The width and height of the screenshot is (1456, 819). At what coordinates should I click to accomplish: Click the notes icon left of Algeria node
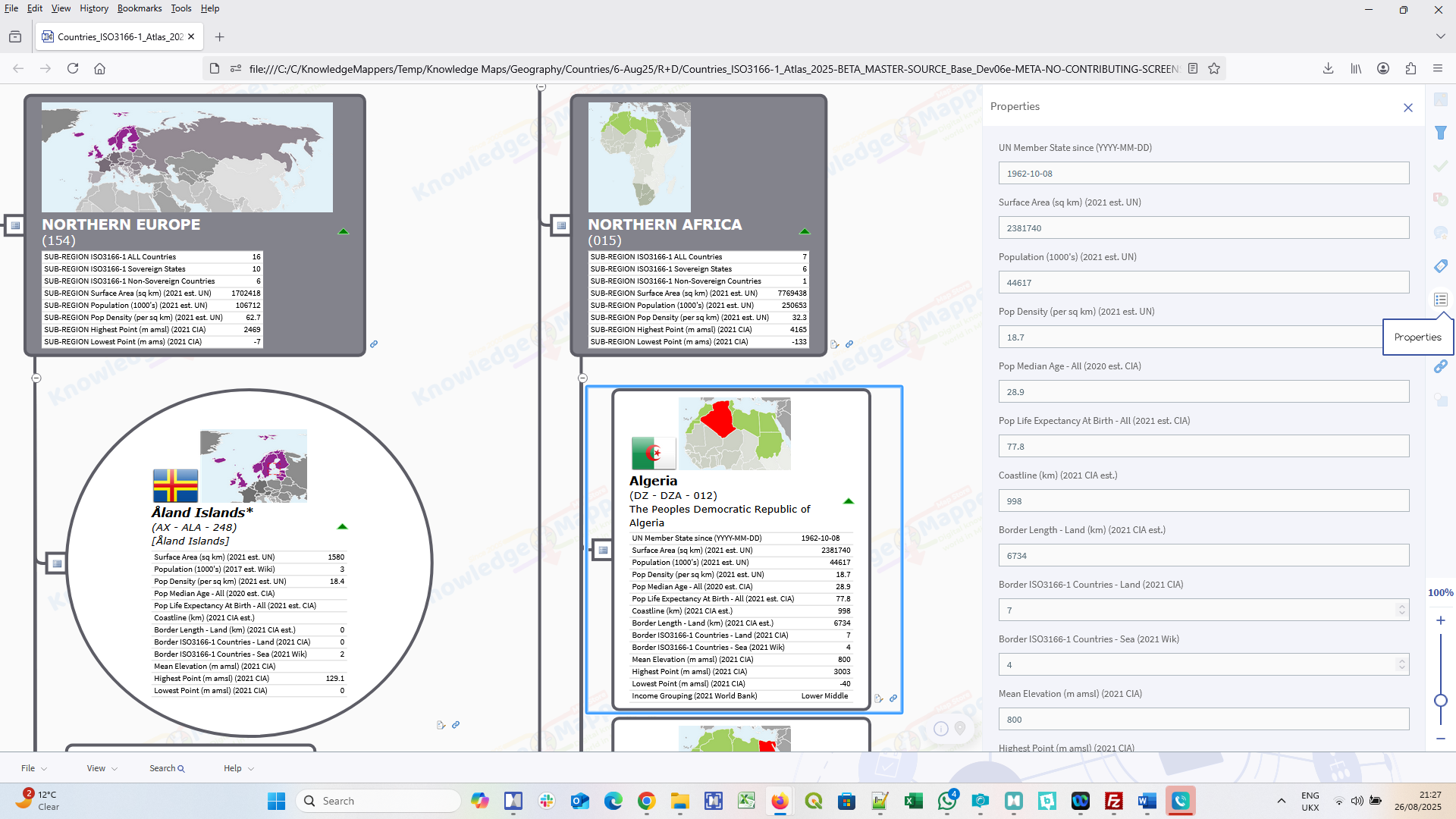point(603,550)
